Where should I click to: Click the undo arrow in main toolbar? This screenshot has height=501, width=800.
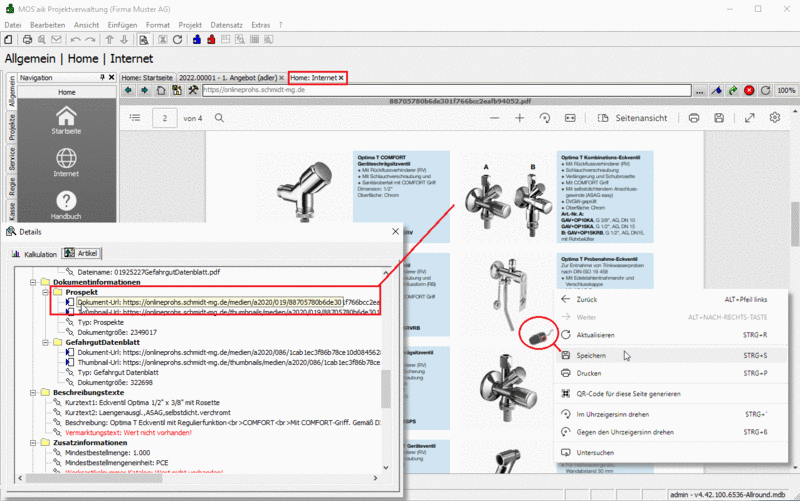click(76, 39)
